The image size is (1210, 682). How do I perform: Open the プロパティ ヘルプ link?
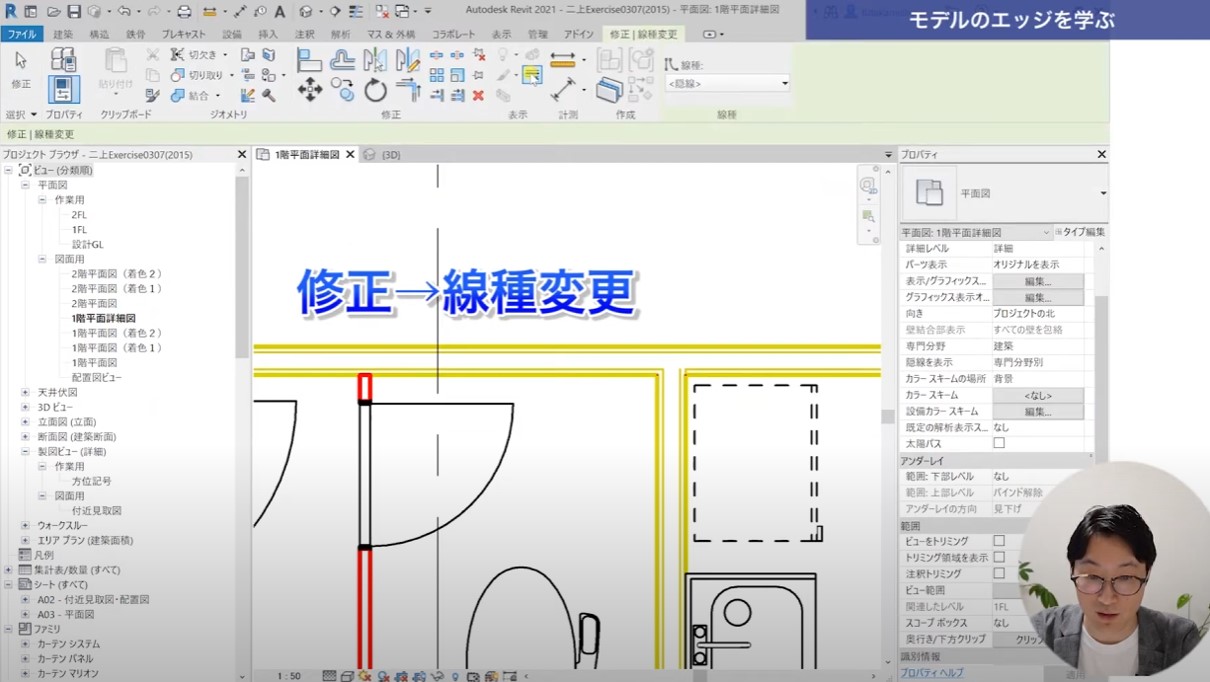click(x=932, y=673)
